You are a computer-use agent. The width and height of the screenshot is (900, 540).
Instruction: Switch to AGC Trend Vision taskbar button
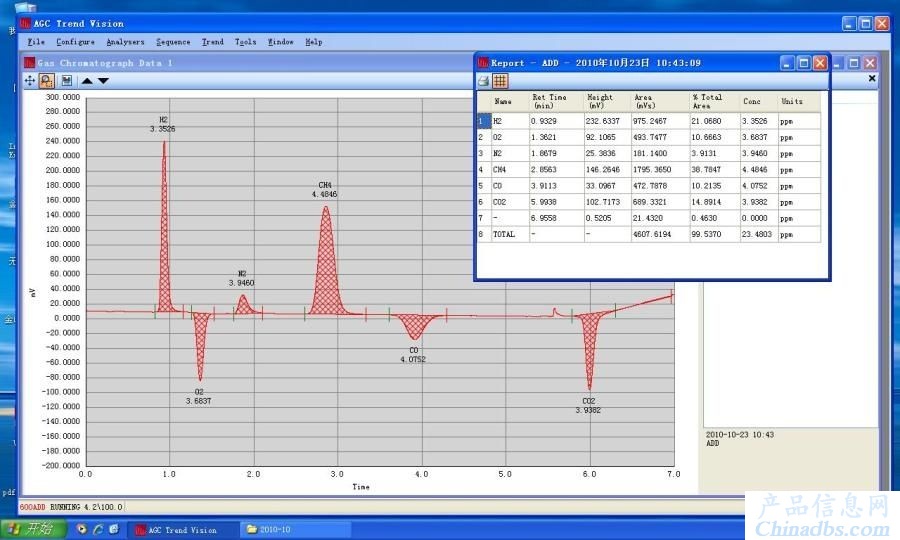pos(183,530)
